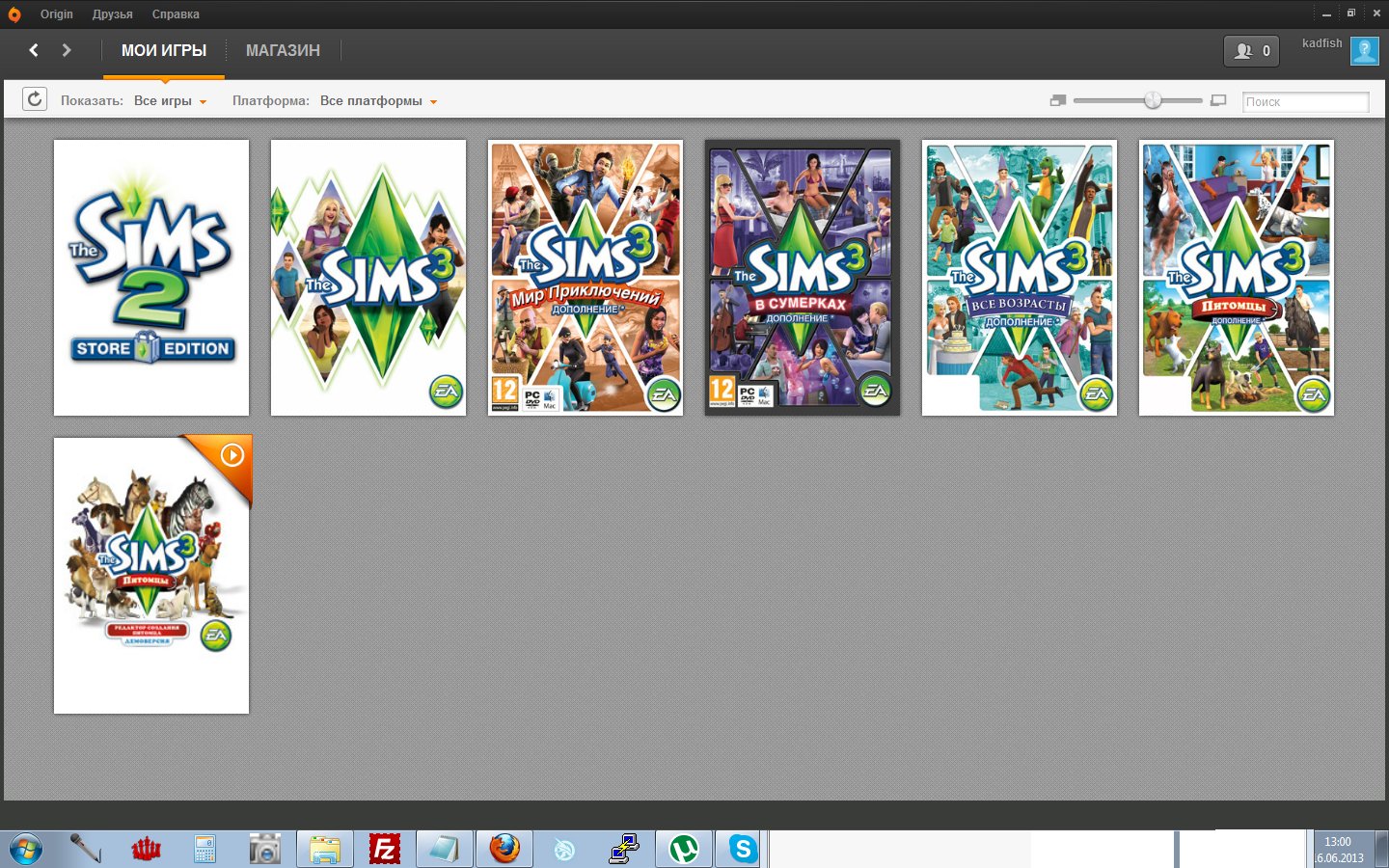Open the red chess pieces taskbar app
The image size is (1389, 868).
tap(146, 850)
